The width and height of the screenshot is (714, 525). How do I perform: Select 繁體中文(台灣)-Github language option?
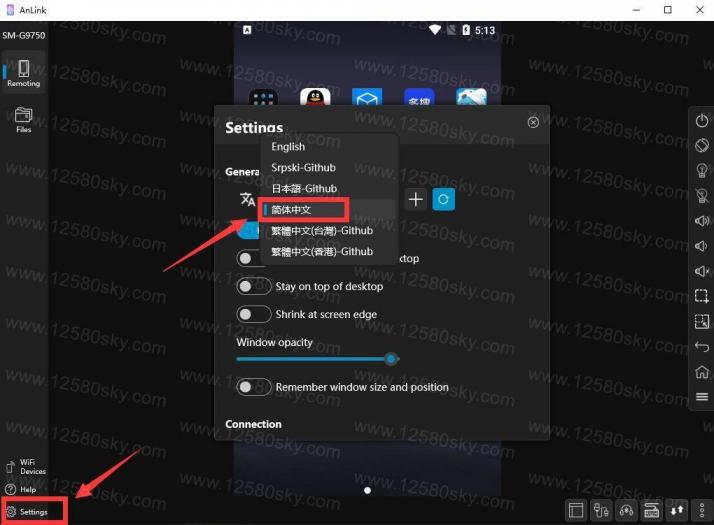(329, 230)
